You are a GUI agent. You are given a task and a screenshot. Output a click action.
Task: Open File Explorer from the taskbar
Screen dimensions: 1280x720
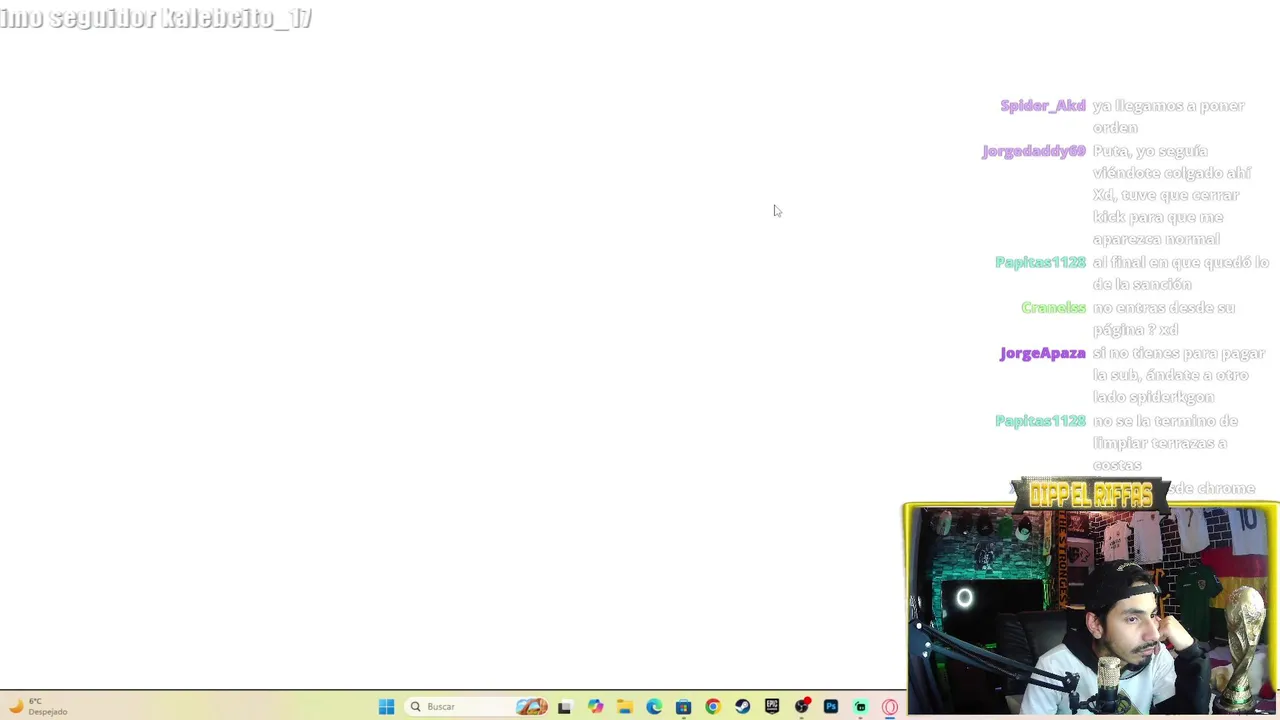624,707
